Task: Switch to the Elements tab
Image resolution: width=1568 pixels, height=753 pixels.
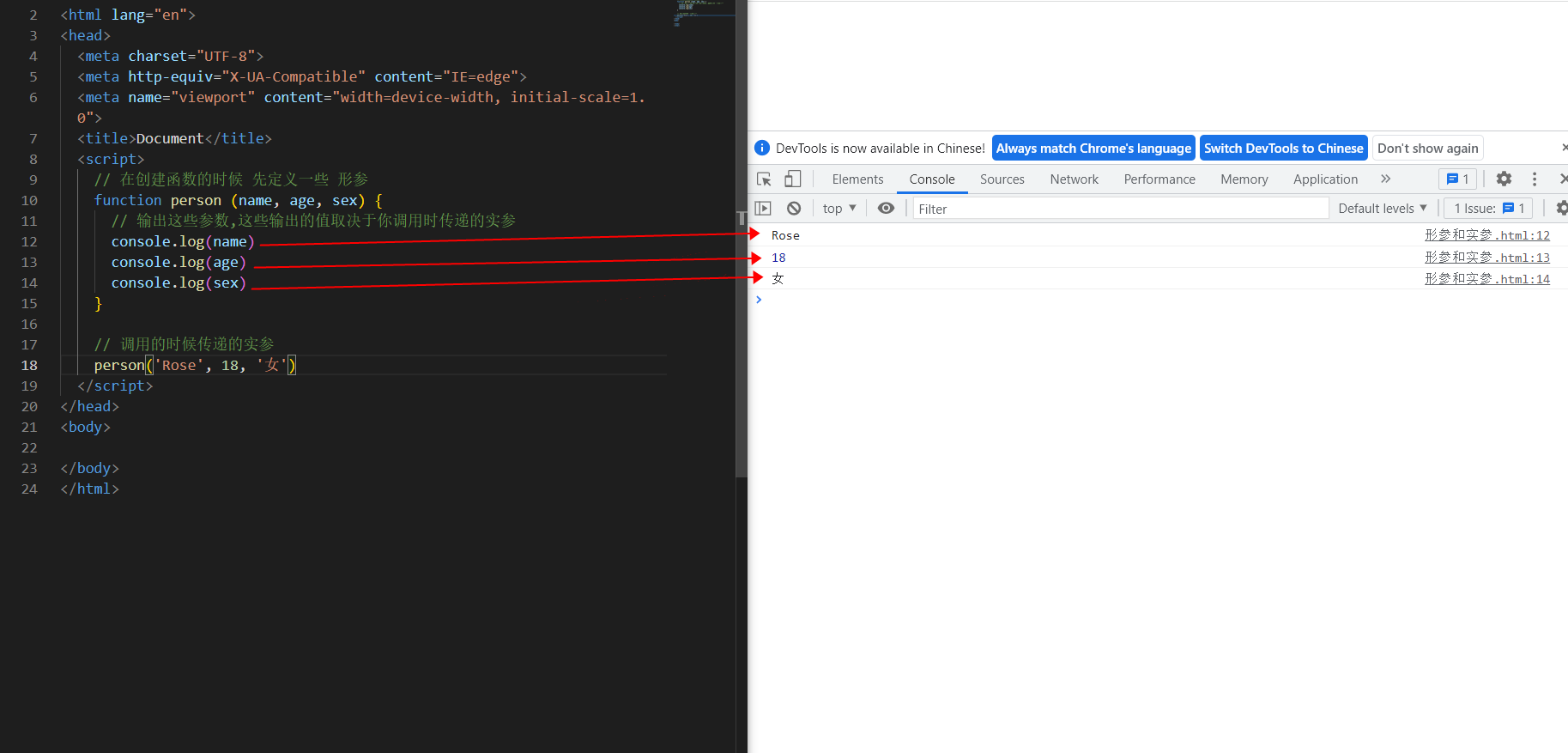Action: coord(857,179)
